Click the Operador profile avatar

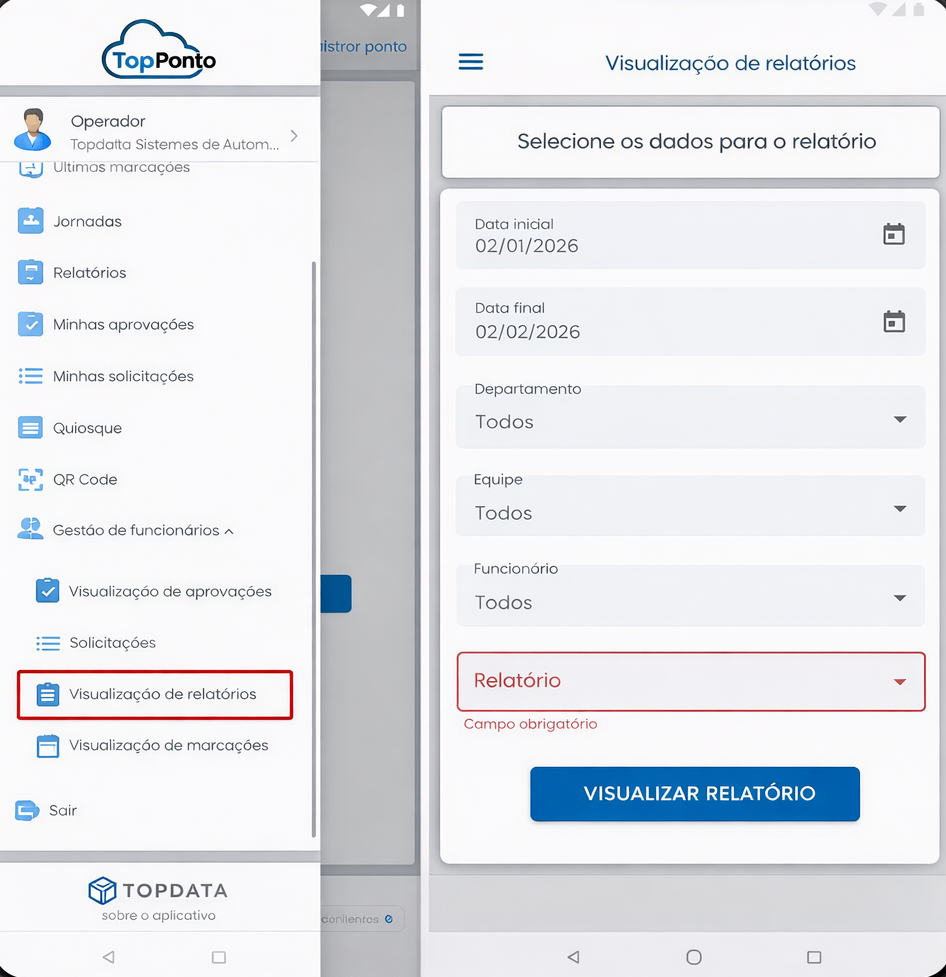point(33,130)
